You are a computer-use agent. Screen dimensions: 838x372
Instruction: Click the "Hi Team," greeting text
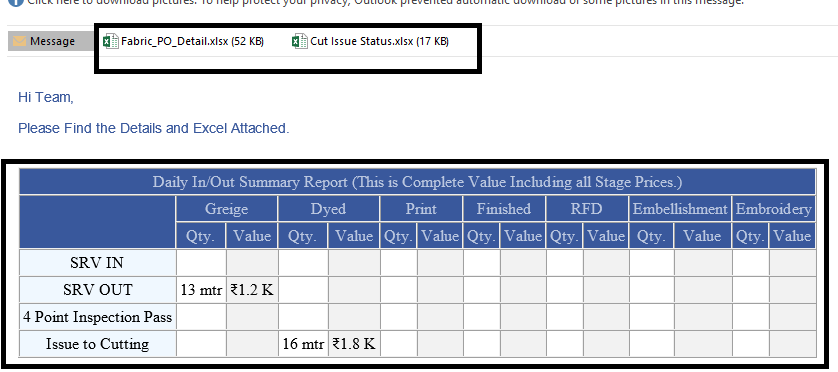[45, 97]
